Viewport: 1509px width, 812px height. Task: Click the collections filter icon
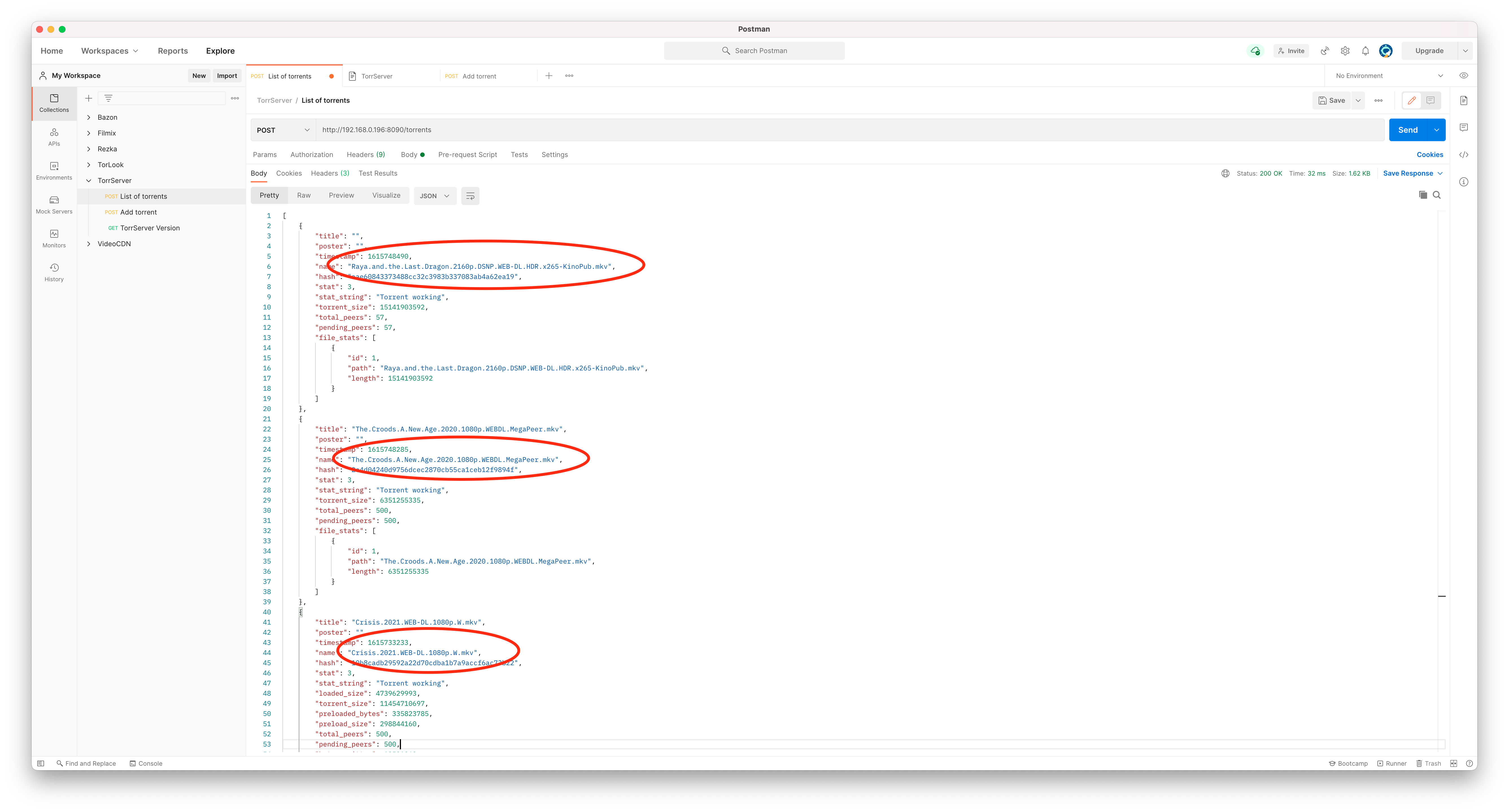[108, 99]
